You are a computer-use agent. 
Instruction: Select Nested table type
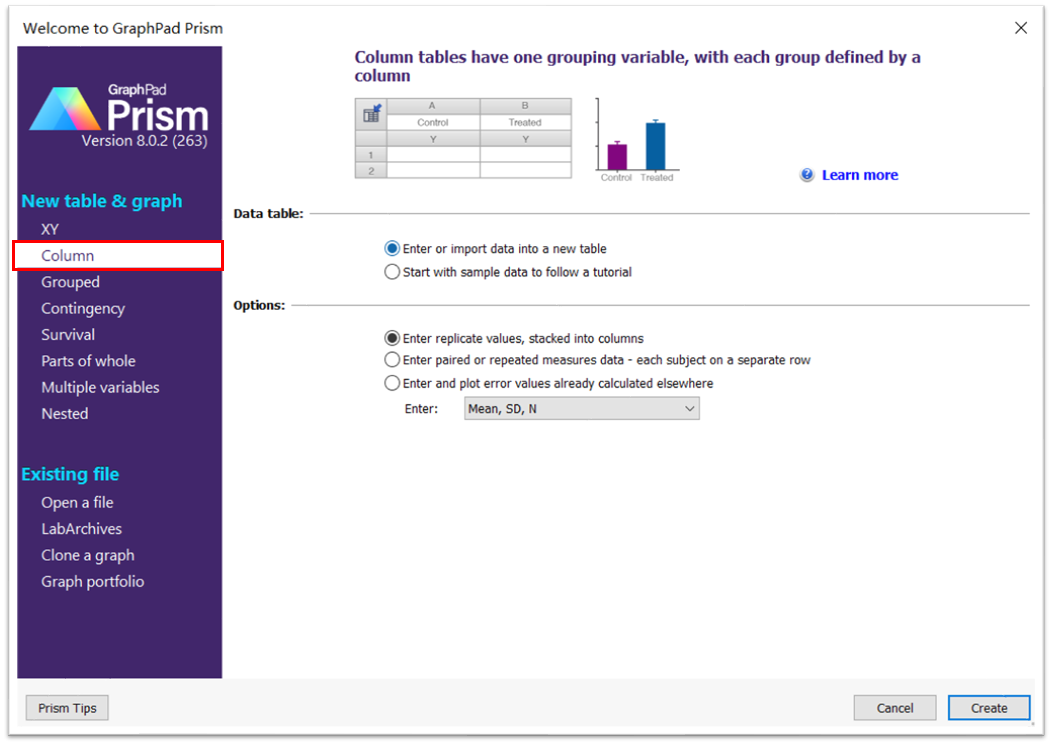point(64,413)
